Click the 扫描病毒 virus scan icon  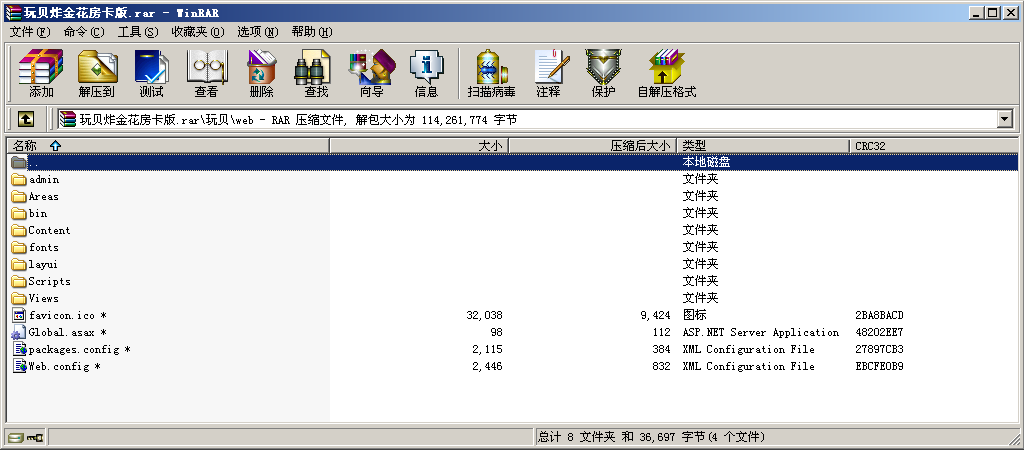tap(491, 73)
